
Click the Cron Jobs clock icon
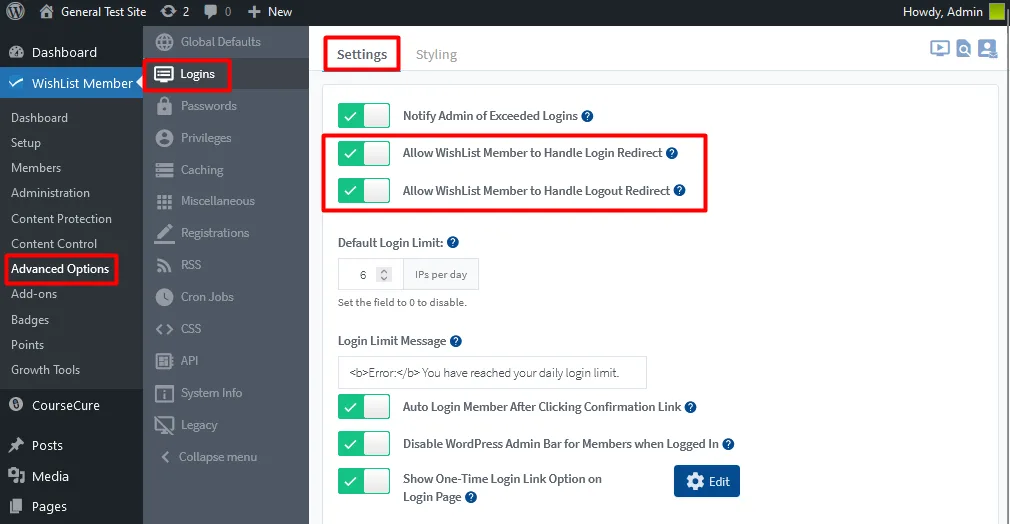[164, 297]
